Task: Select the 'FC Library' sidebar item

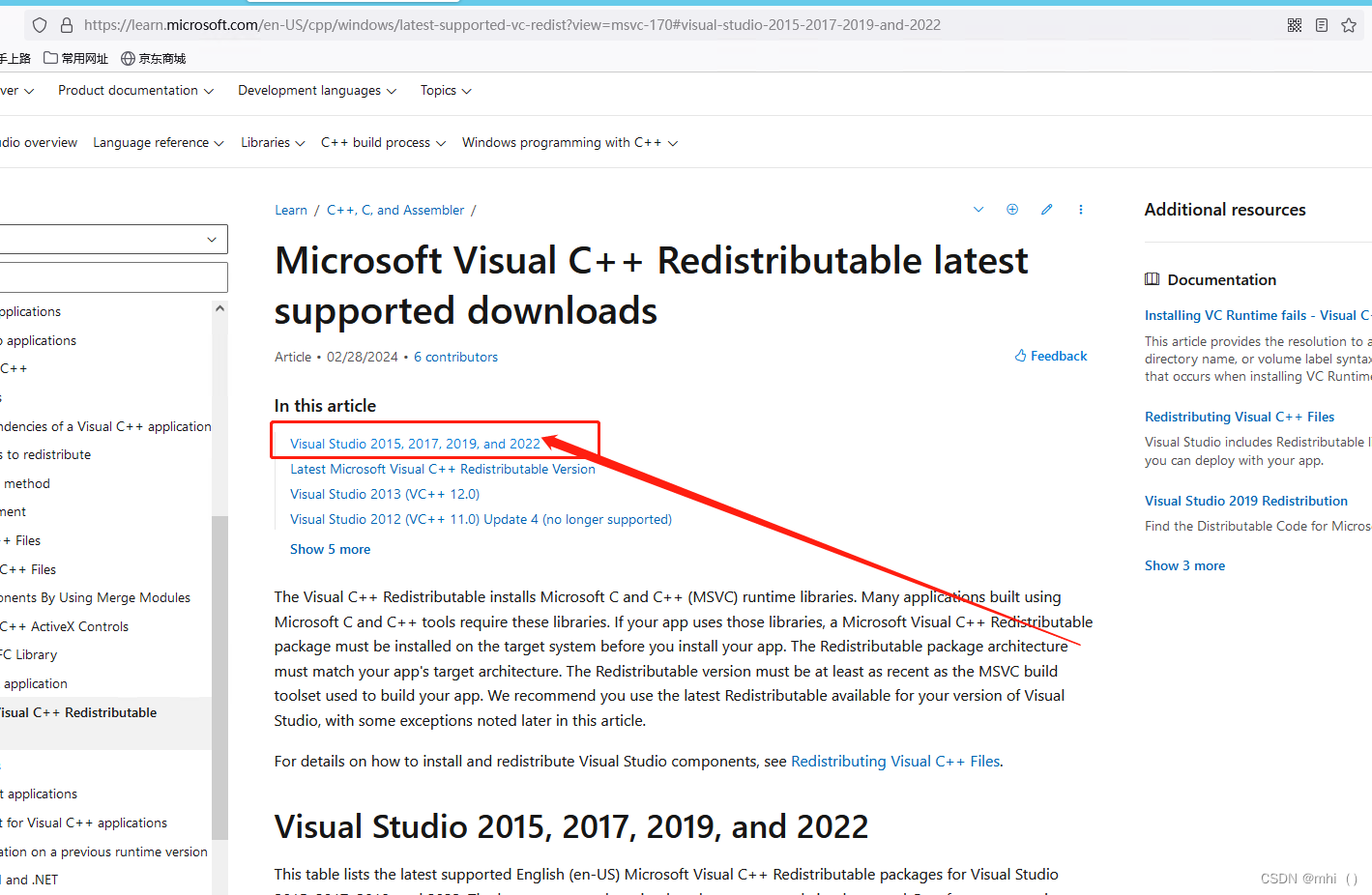Action: [x=29, y=654]
